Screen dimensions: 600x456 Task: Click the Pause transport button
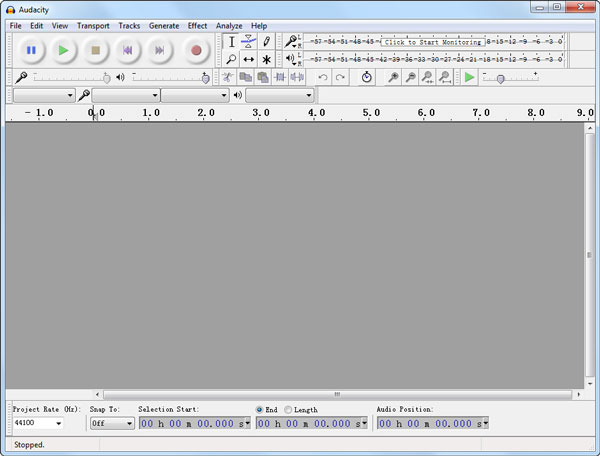31,50
